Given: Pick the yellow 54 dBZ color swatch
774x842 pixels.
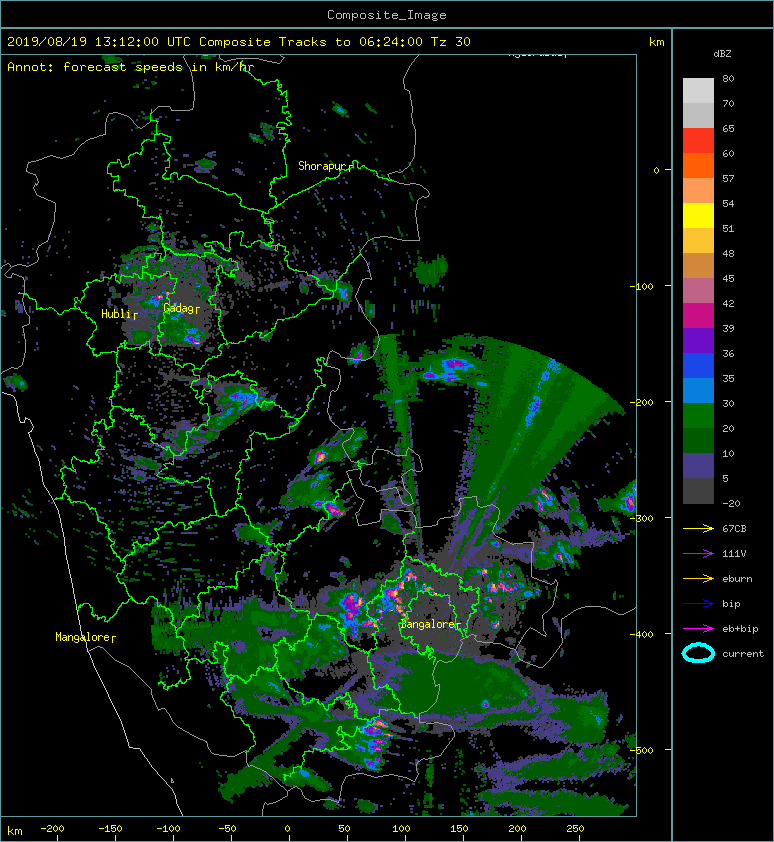Looking at the screenshot, I should (x=698, y=216).
